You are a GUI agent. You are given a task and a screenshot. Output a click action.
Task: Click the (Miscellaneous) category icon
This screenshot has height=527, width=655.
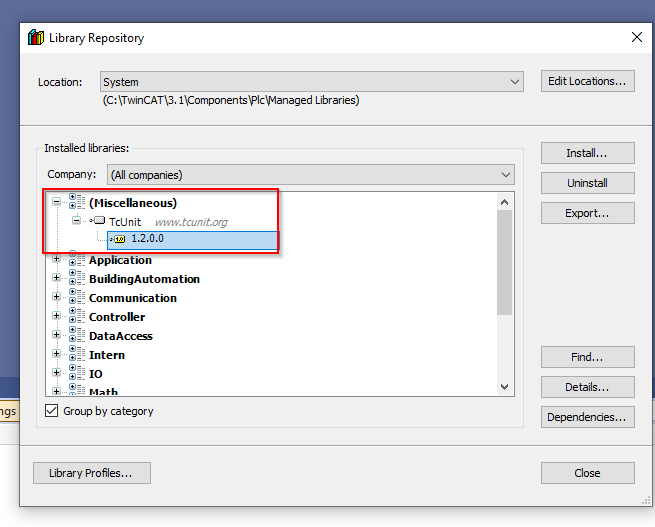pyautogui.click(x=76, y=201)
